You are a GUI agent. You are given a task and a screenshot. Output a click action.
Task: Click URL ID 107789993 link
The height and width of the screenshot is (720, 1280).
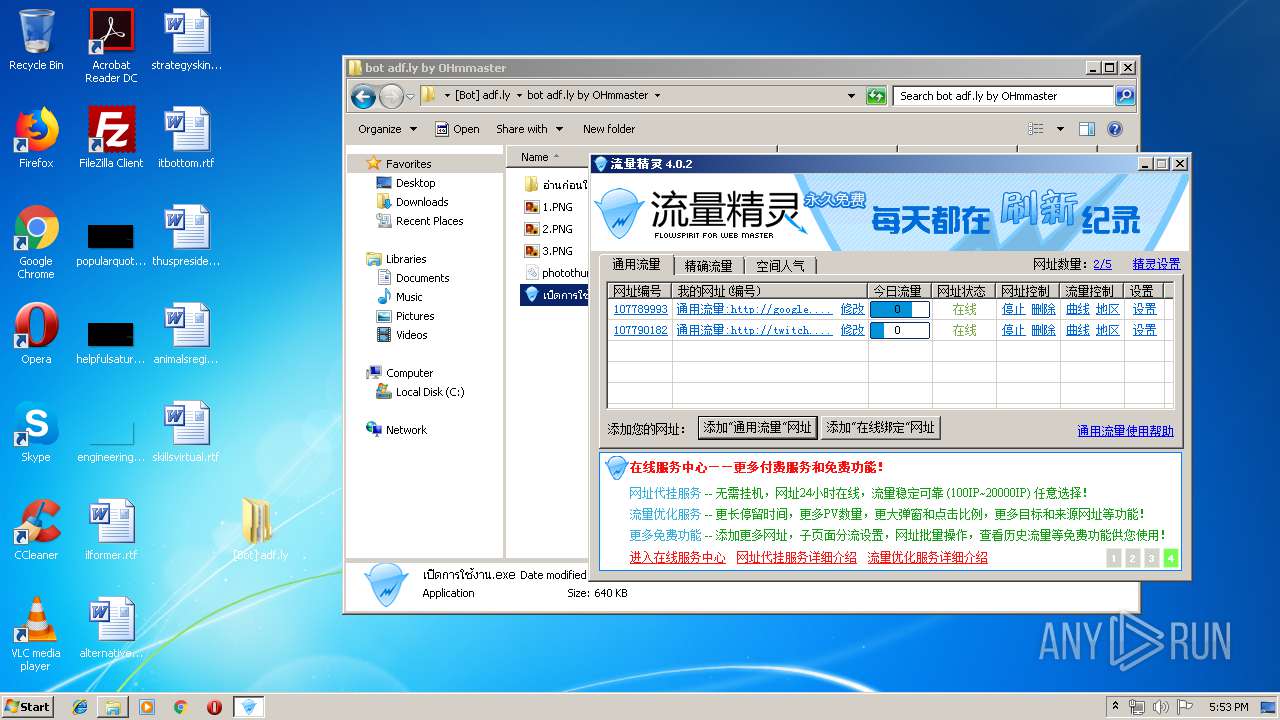[x=640, y=310]
